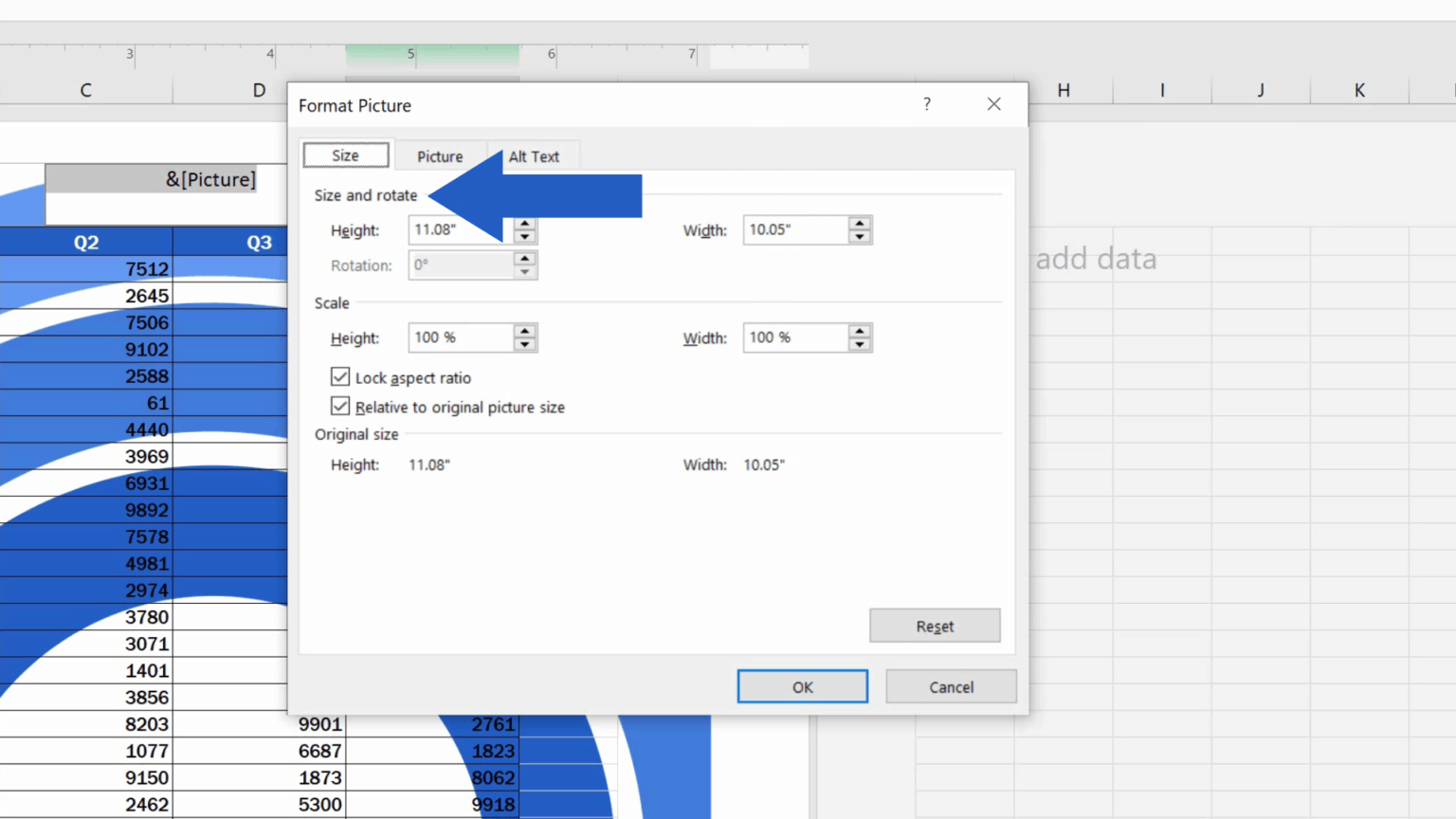
Task: Click the OK button
Action: (x=802, y=686)
